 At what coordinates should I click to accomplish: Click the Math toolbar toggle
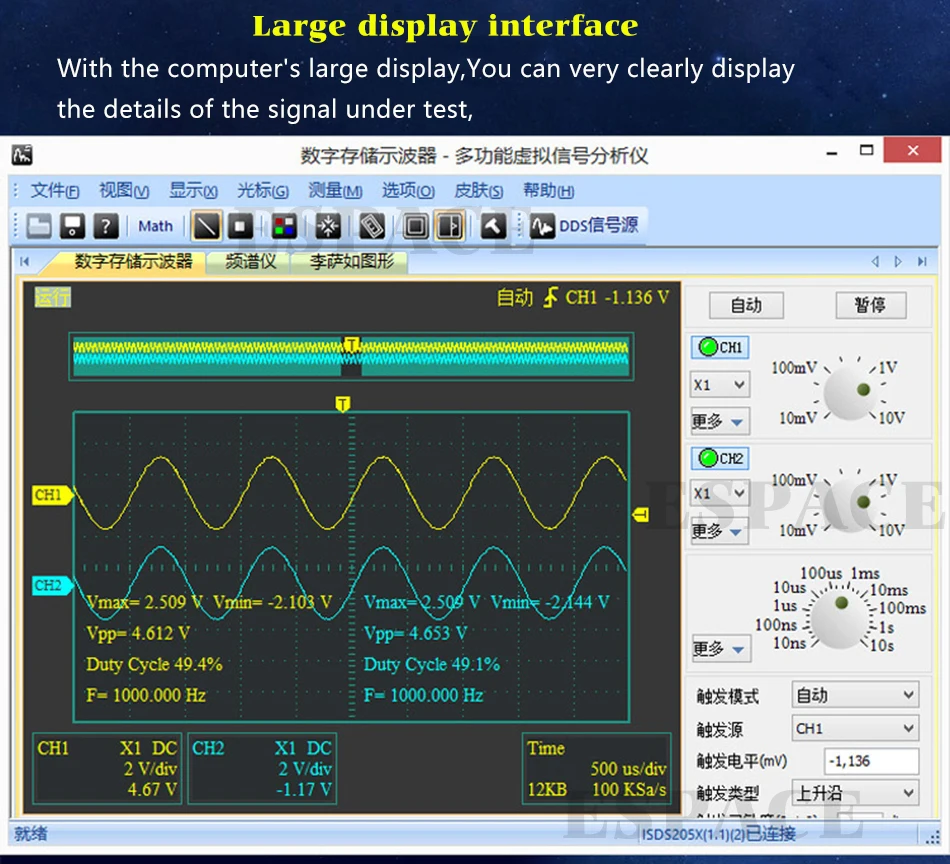tap(155, 226)
